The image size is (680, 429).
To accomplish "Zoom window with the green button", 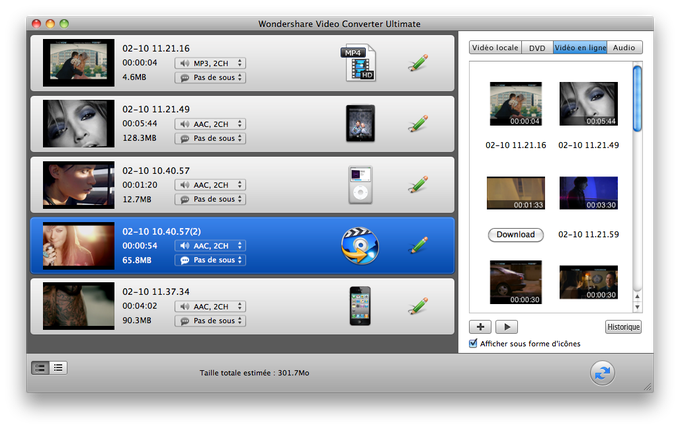I will coord(64,24).
